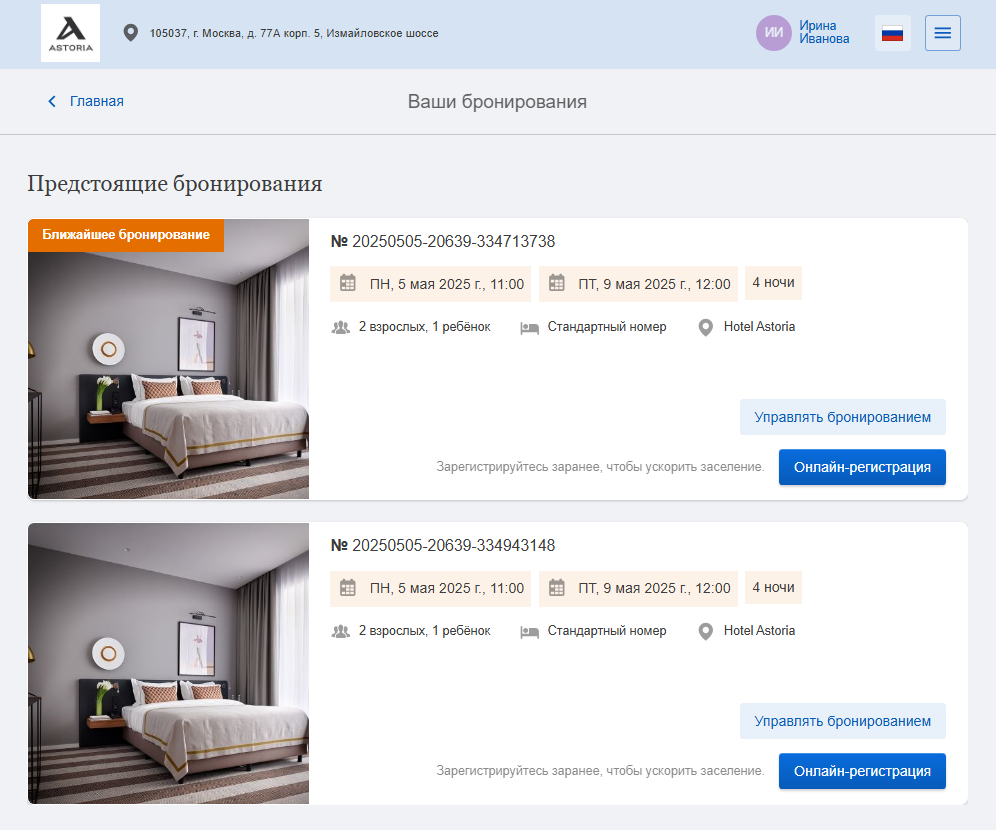This screenshot has width=996, height=830.
Task: Click Hotel Astoria in booking 334713738
Action: (759, 326)
